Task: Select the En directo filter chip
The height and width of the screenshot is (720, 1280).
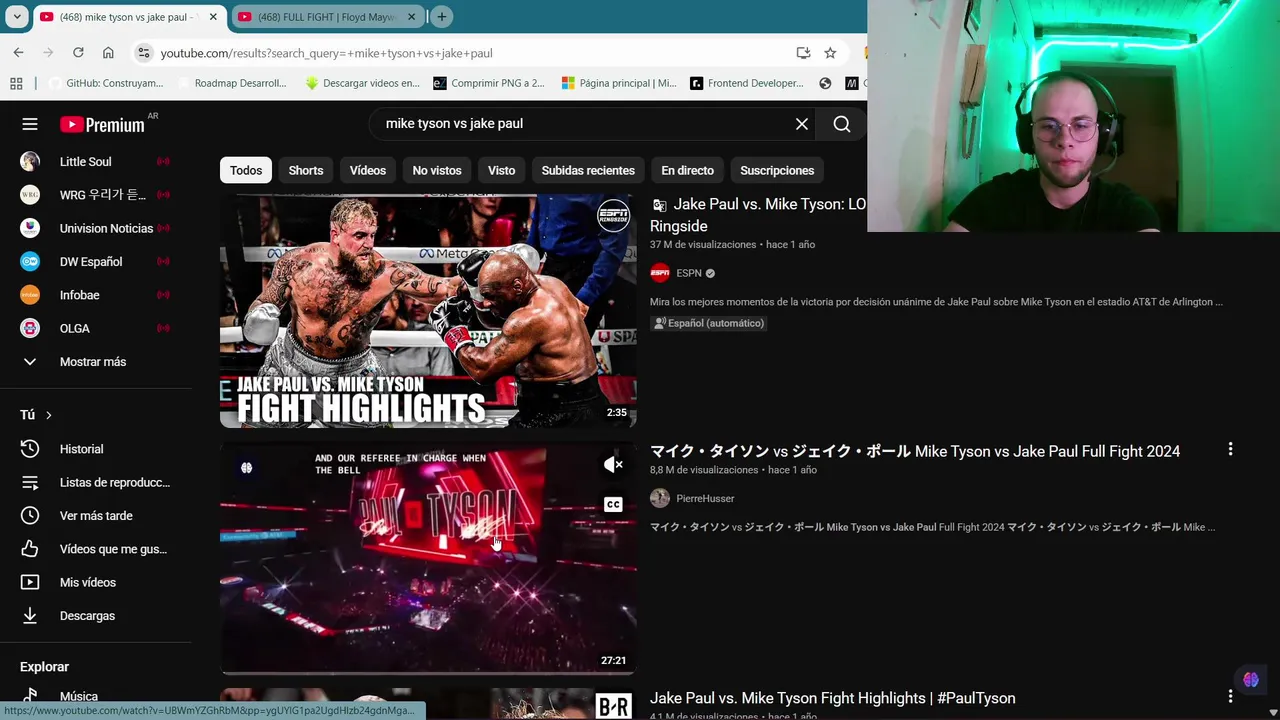Action: point(687,170)
